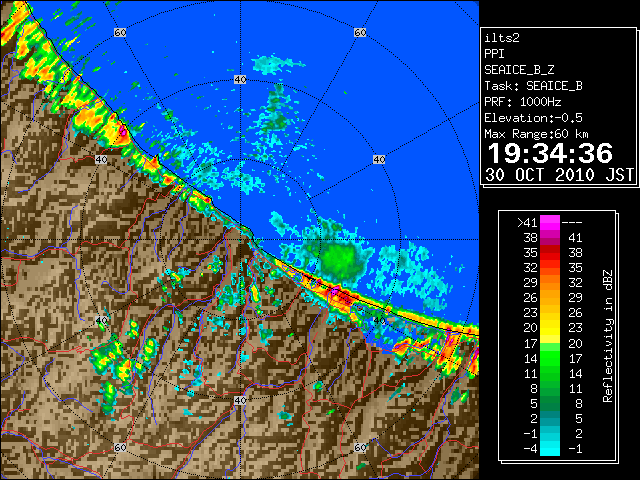Pick the bright green swatch for 14 to 17 dBZ
The image size is (640, 480).
pos(550,358)
